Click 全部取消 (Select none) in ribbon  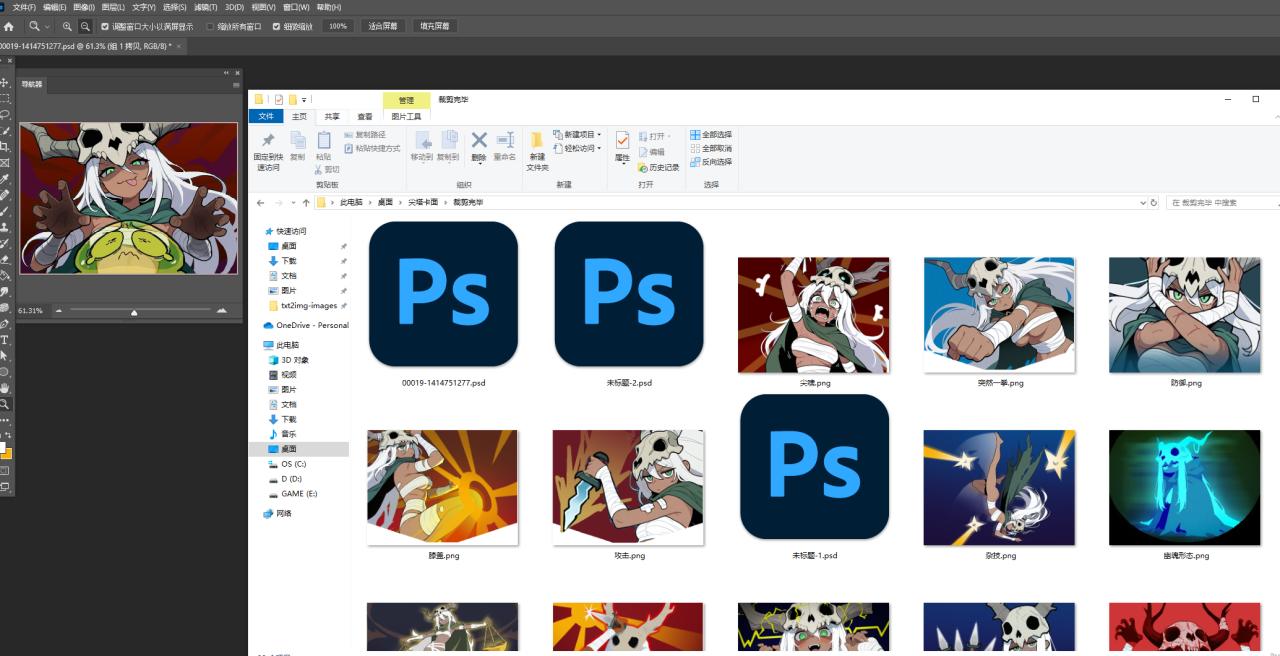711,148
